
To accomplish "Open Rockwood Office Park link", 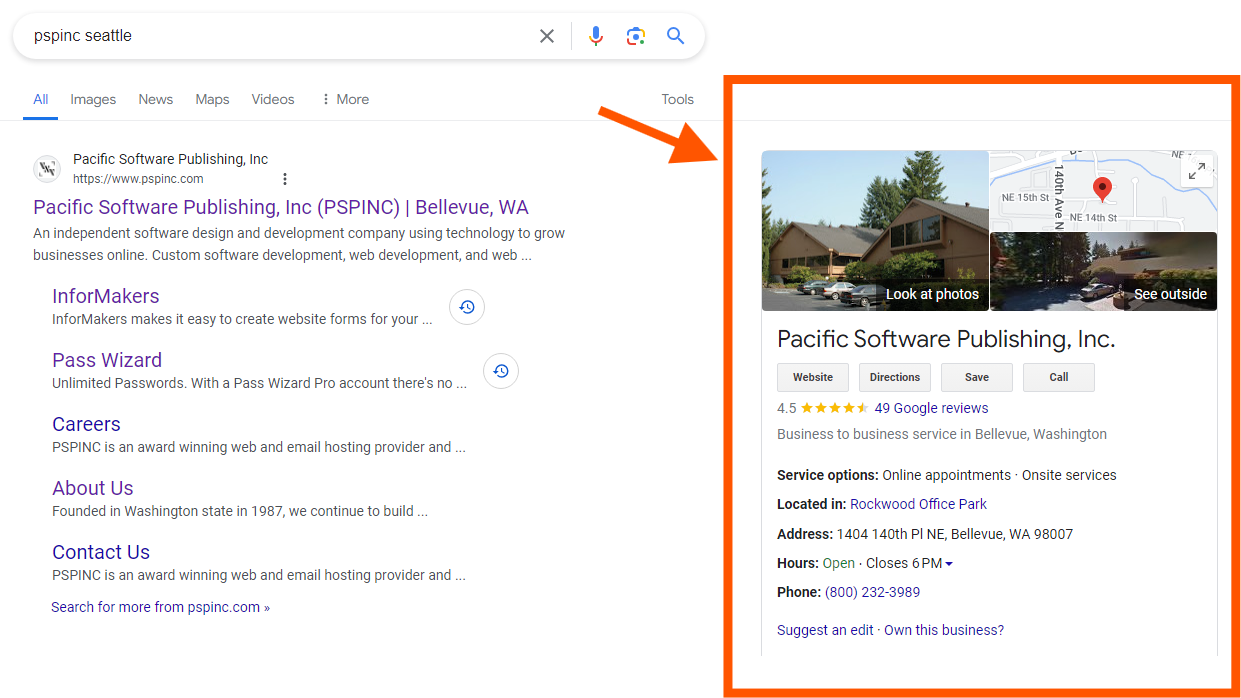I will (x=918, y=504).
